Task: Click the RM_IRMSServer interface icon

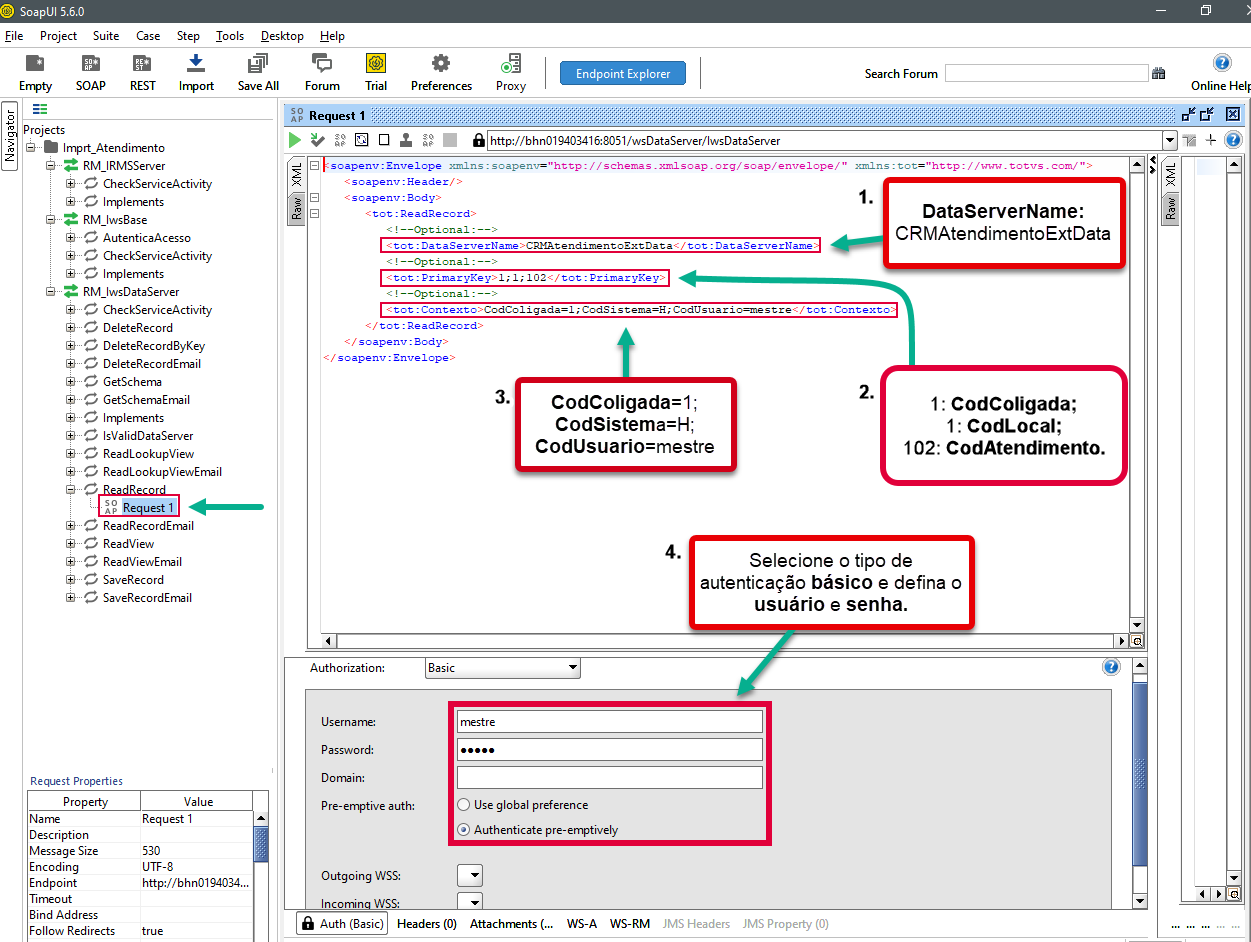Action: [71, 165]
